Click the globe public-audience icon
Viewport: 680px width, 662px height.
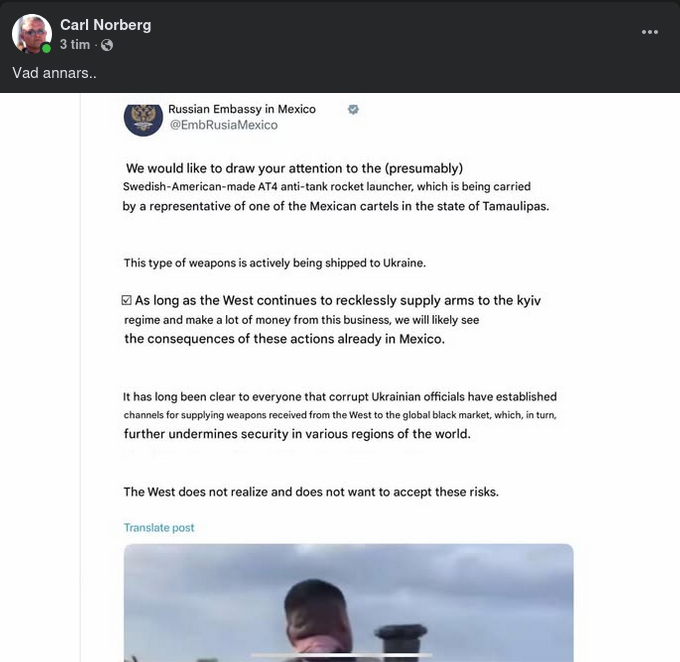tap(107, 45)
